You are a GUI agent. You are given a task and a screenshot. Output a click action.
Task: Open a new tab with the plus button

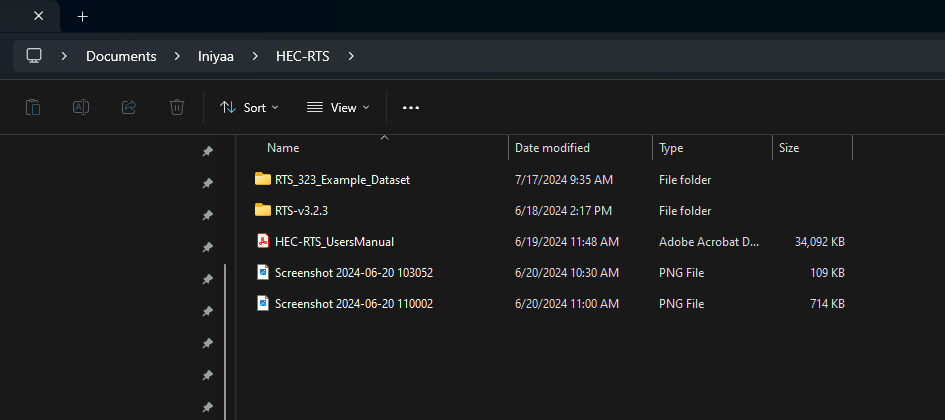click(x=83, y=16)
